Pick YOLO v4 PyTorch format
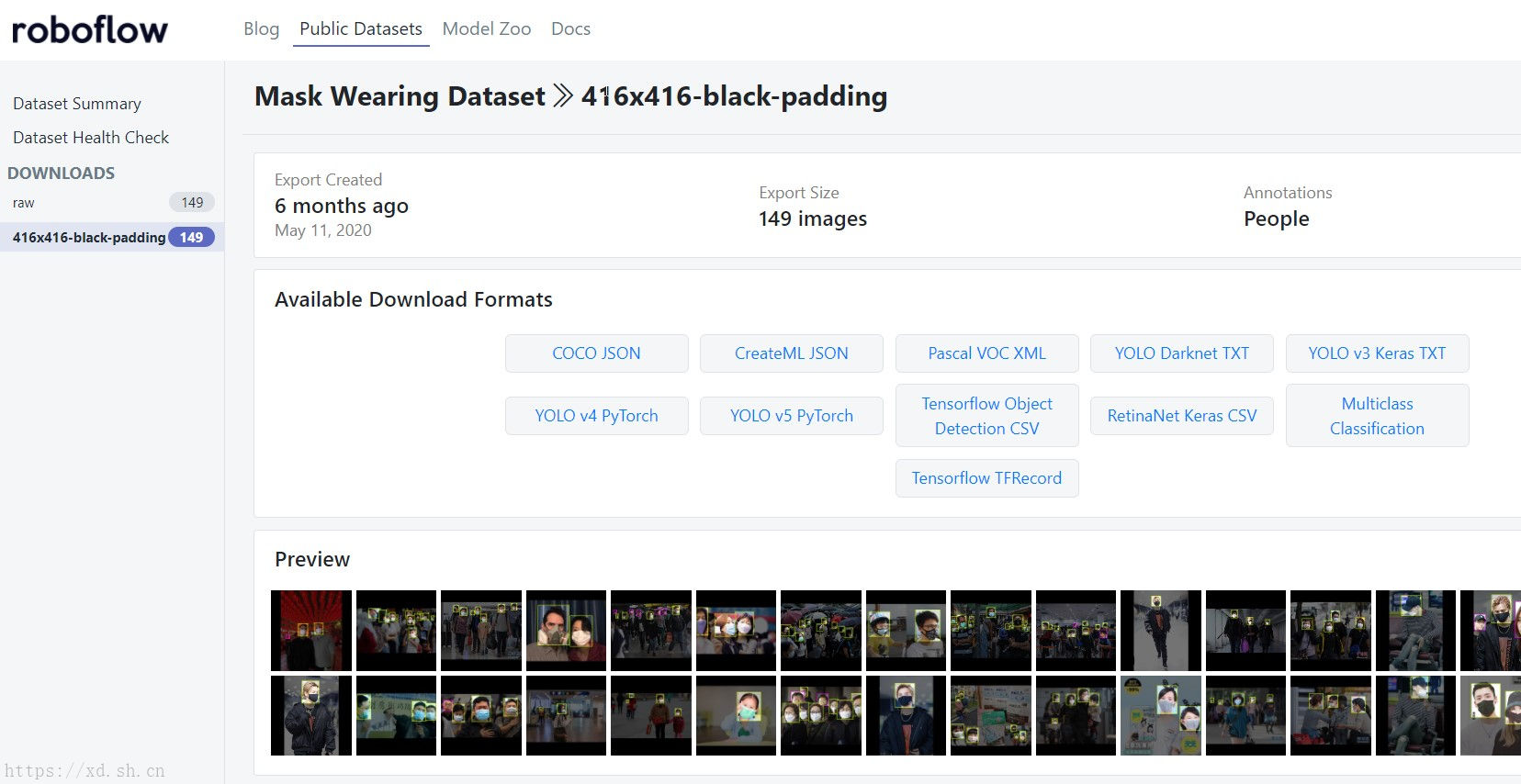Viewport: 1521px width, 784px height. 596,416
